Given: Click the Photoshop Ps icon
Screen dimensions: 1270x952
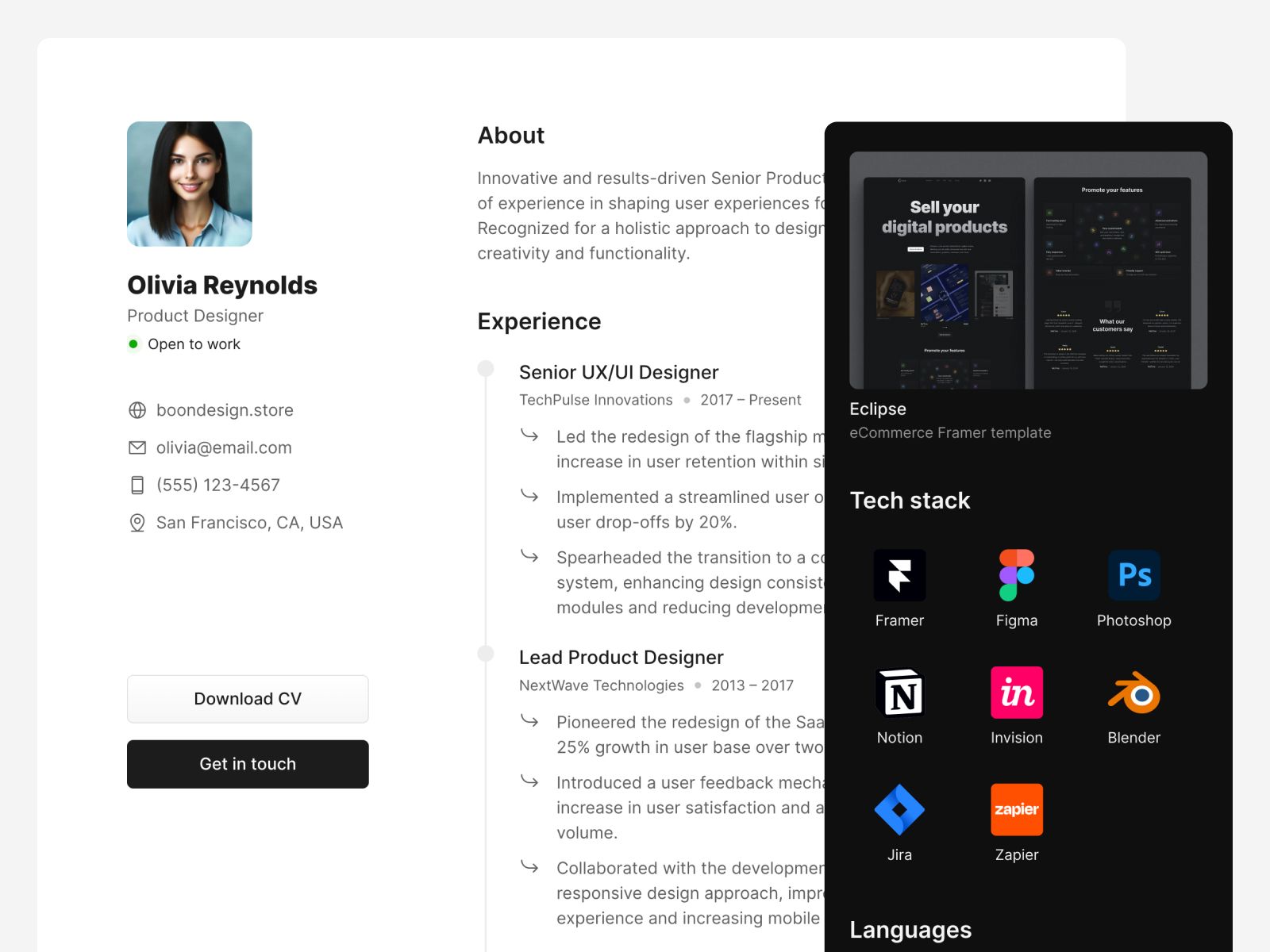Looking at the screenshot, I should [1133, 575].
